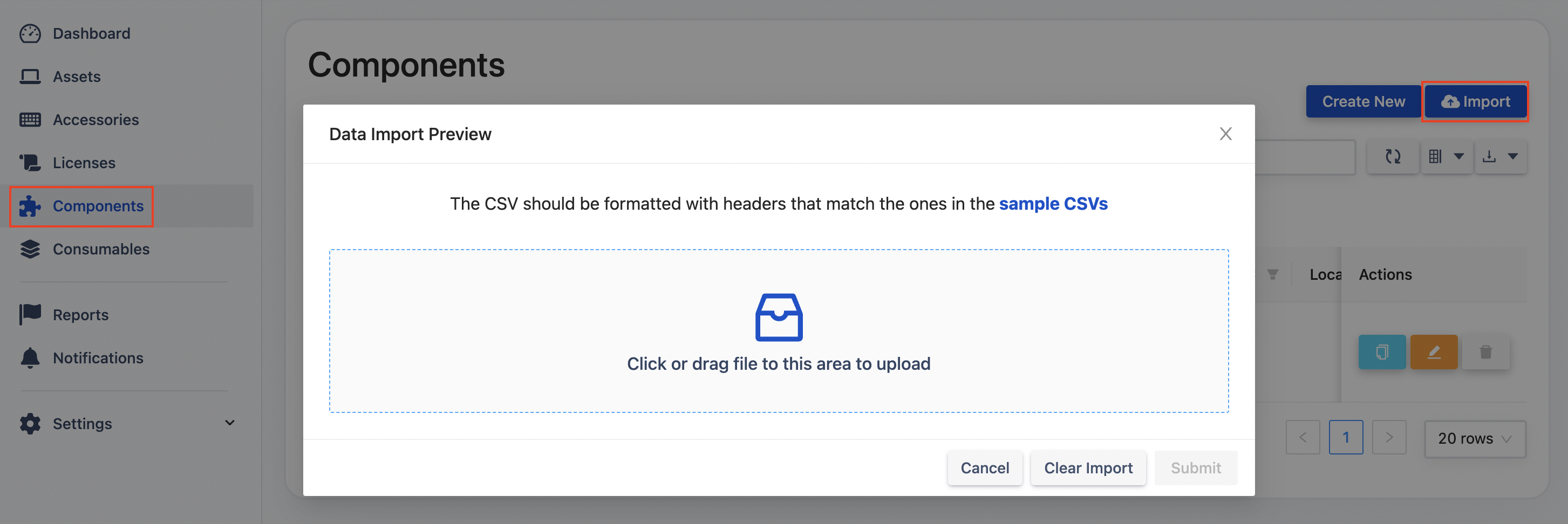
Task: Open the export download dropdown
Action: click(x=1501, y=157)
